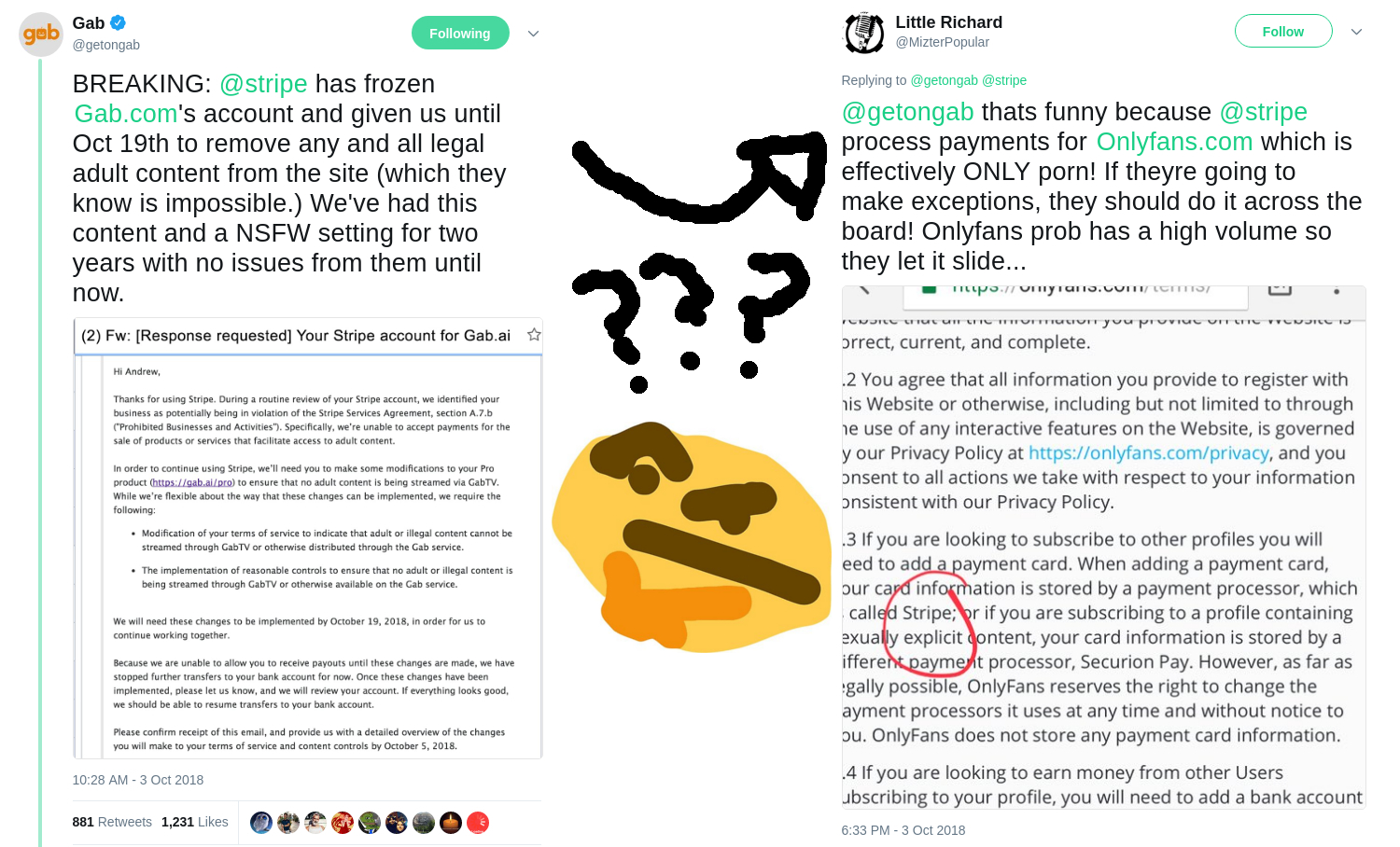Click first retweeter avatar in likes row
The height and width of the screenshot is (847, 1400).
click(261, 823)
